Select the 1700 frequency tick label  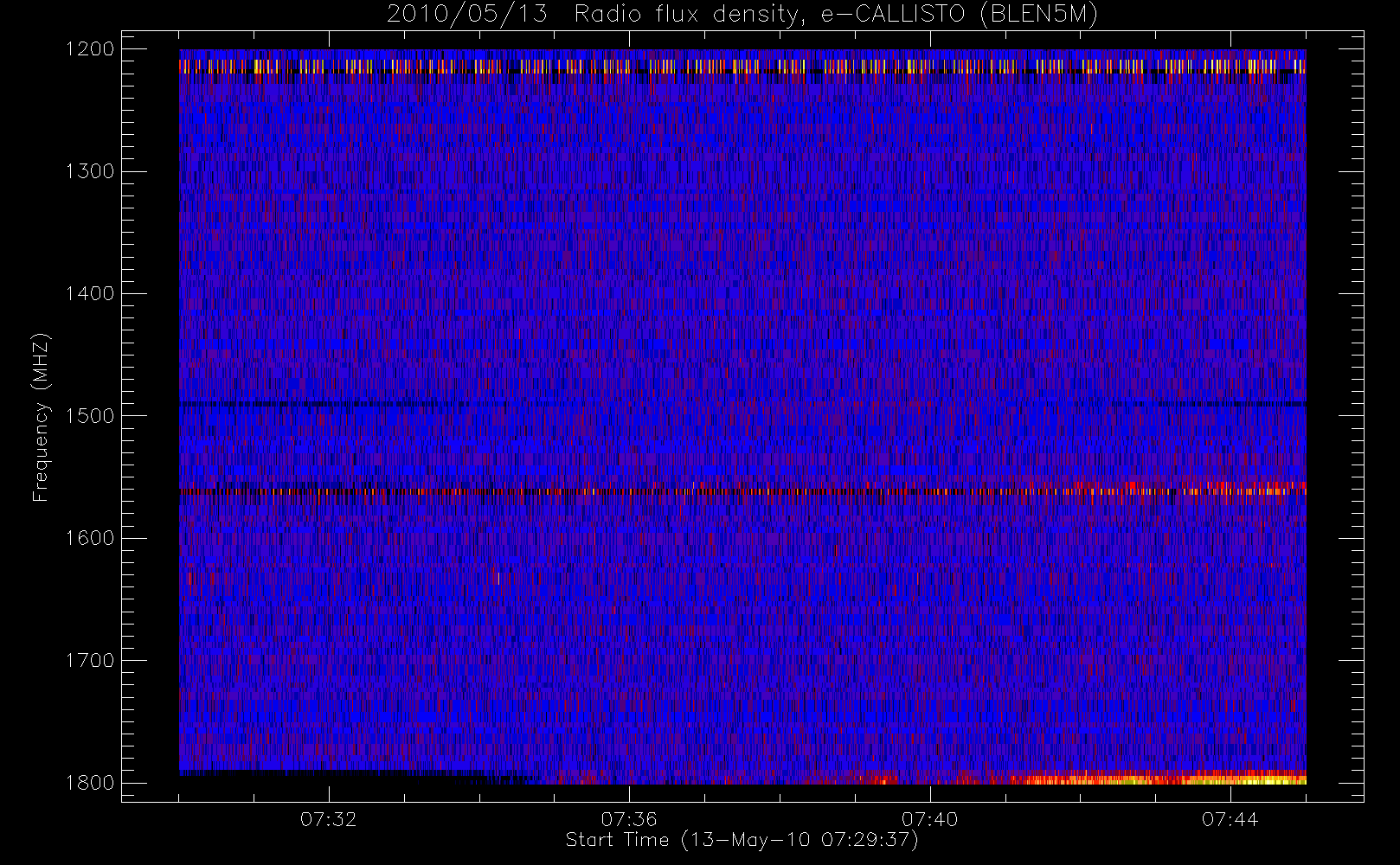90,660
